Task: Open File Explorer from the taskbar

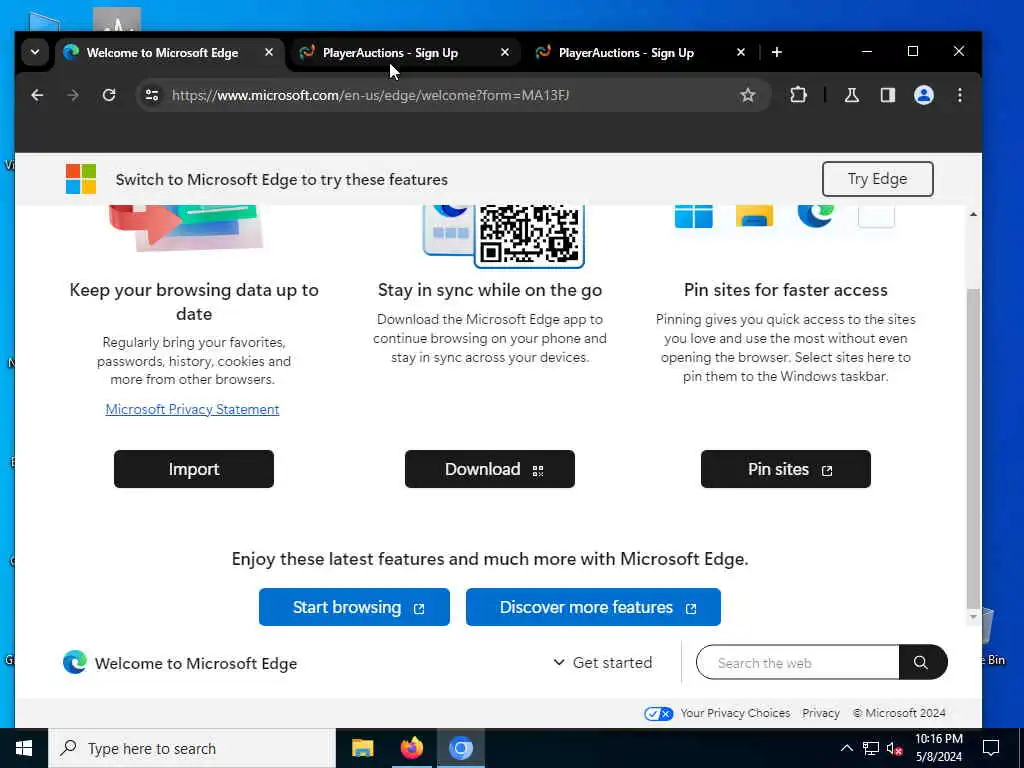Action: pyautogui.click(x=362, y=748)
